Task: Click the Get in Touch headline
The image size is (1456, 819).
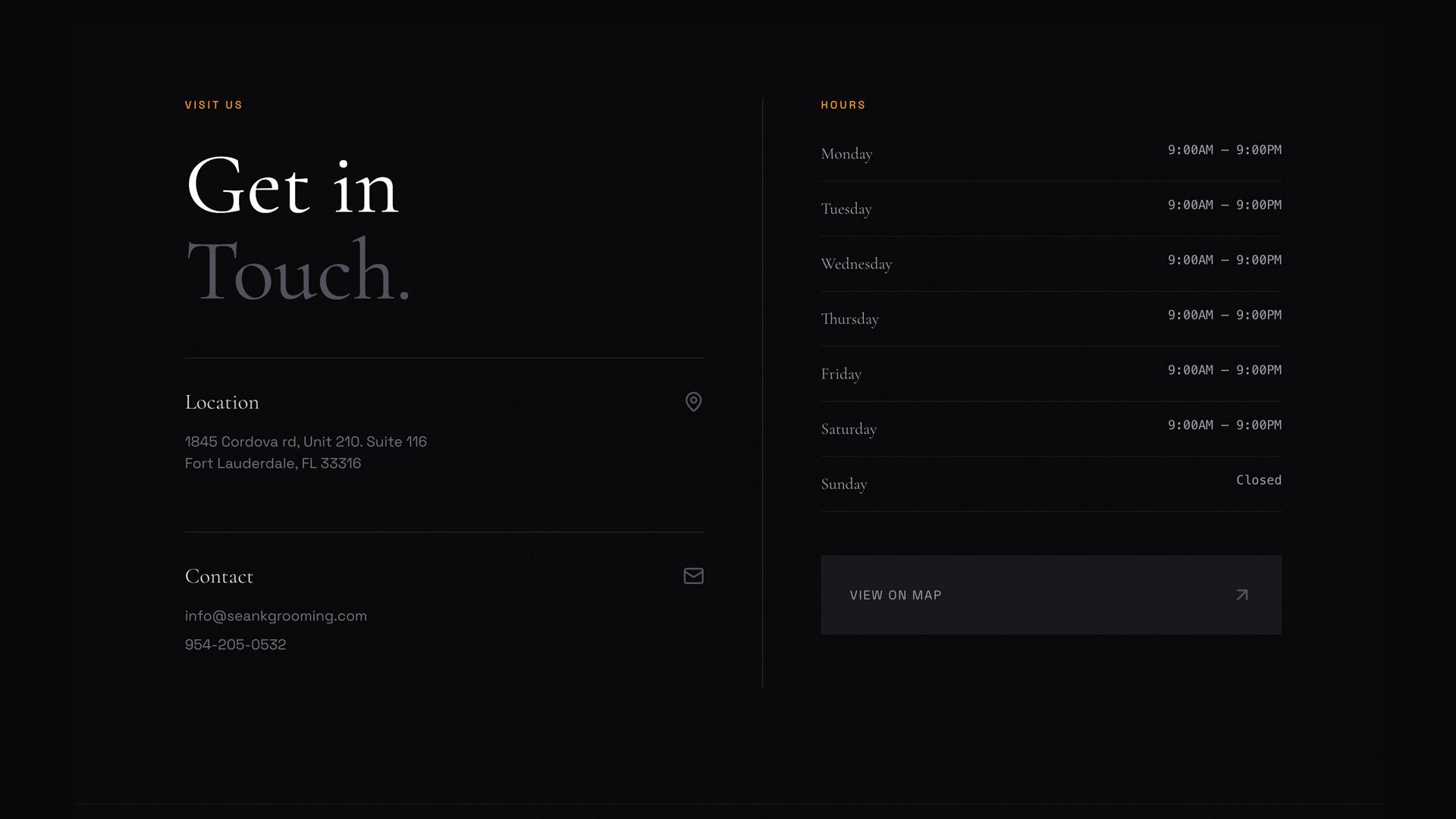Action: (x=297, y=227)
